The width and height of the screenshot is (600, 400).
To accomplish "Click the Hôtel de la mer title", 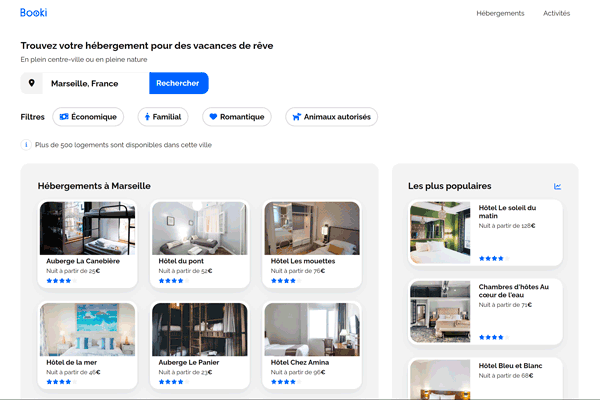I will click(x=72, y=362).
